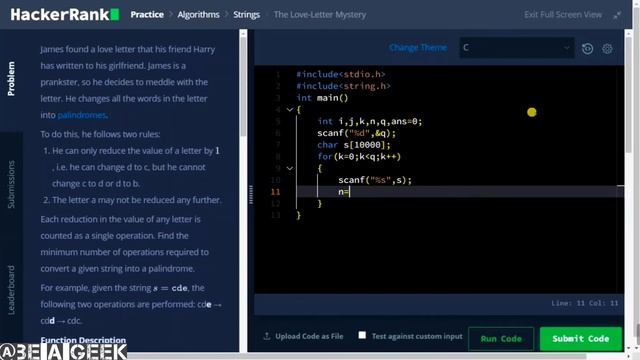Click the scanf("%d",&q); code line
Image resolution: width=640 pixels, height=360 pixels.
click(356, 133)
